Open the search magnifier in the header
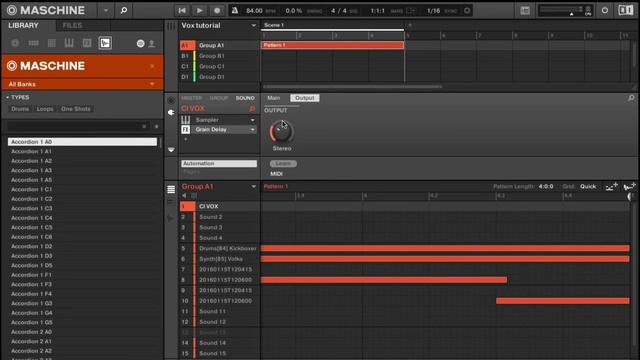This screenshot has height=360, width=640. tap(124, 10)
